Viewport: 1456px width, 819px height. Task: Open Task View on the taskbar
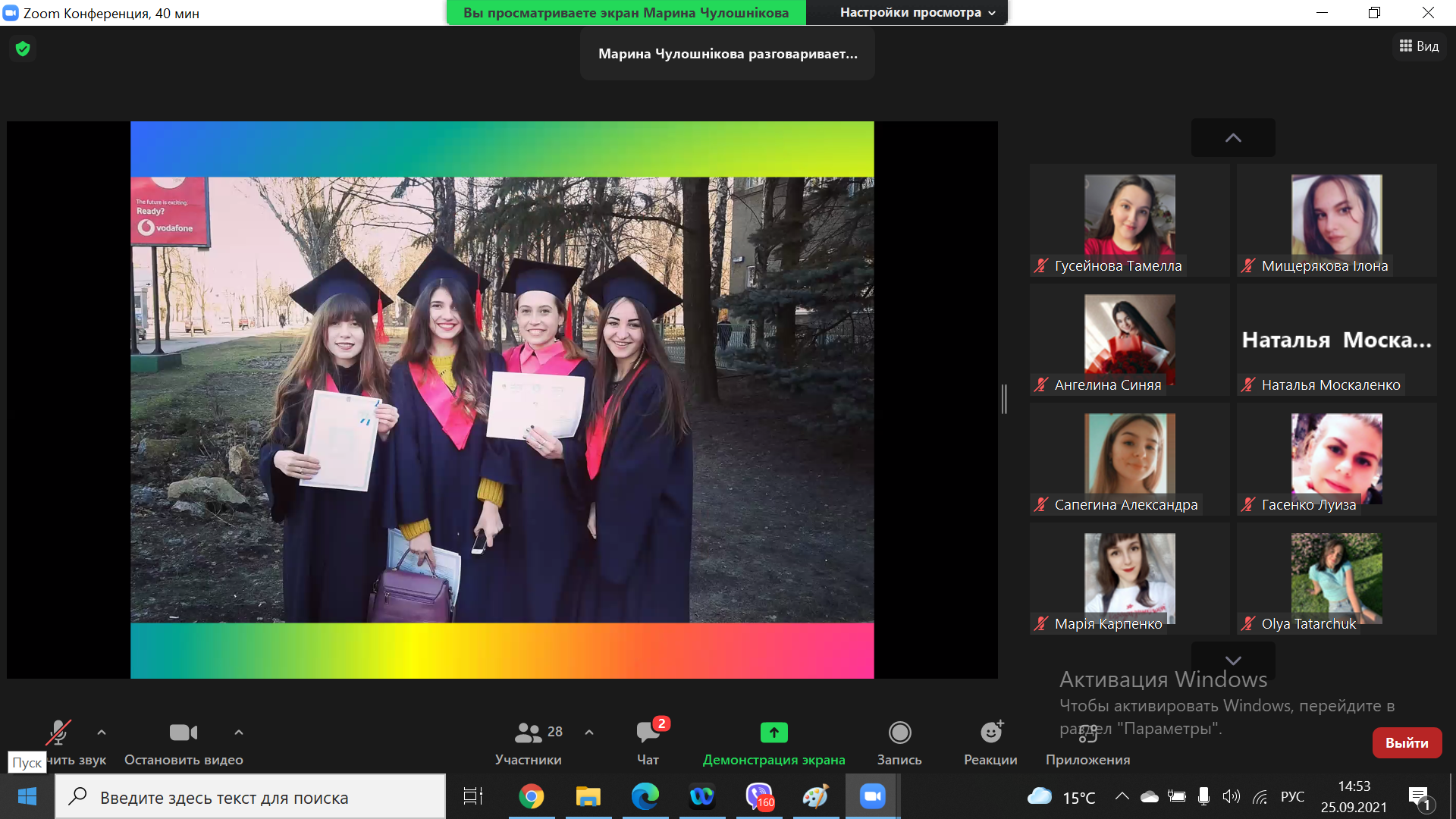(473, 797)
